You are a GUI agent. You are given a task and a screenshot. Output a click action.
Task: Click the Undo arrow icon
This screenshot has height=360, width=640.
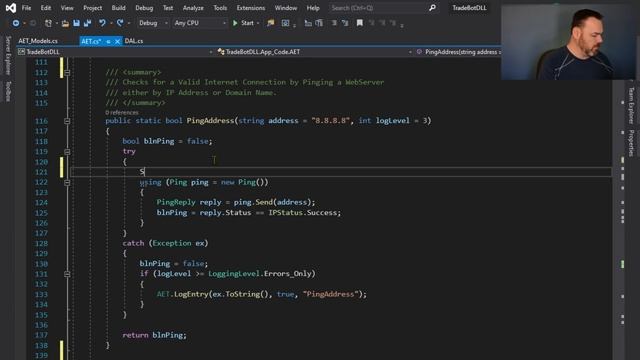point(102,23)
